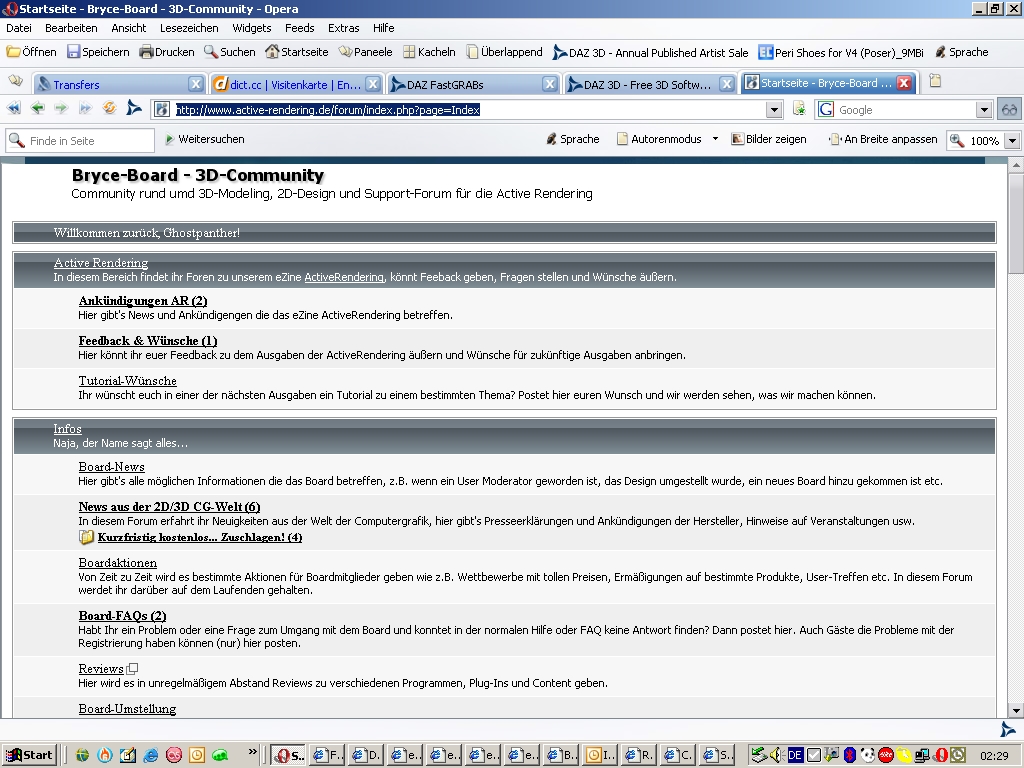Toggle An Breite anpassen fit width
This screenshot has width=1024, height=768.
pyautogui.click(x=883, y=139)
